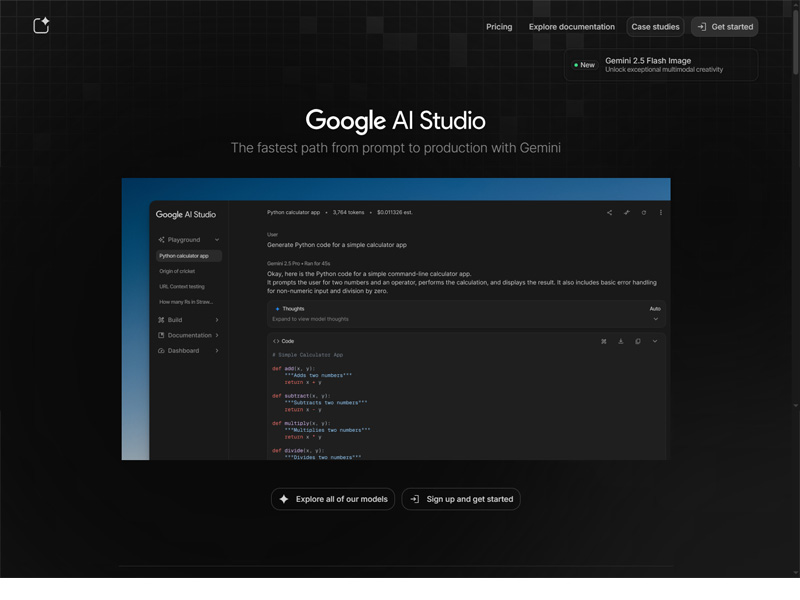Click the copy icon on the Code block
800x600 pixels.
637,341
